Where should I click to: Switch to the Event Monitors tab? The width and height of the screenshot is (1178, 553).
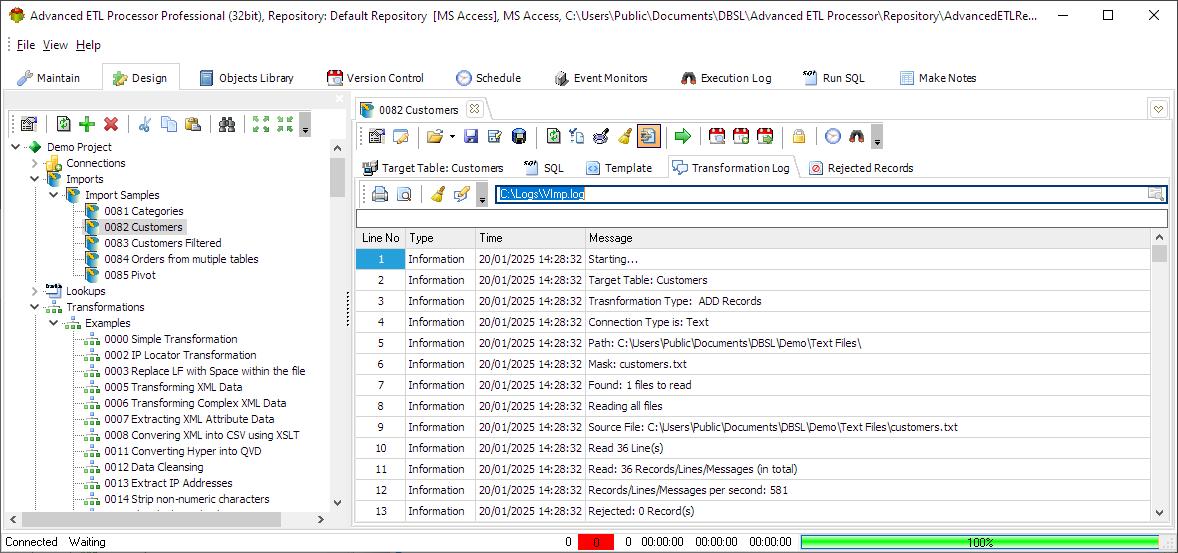point(601,77)
